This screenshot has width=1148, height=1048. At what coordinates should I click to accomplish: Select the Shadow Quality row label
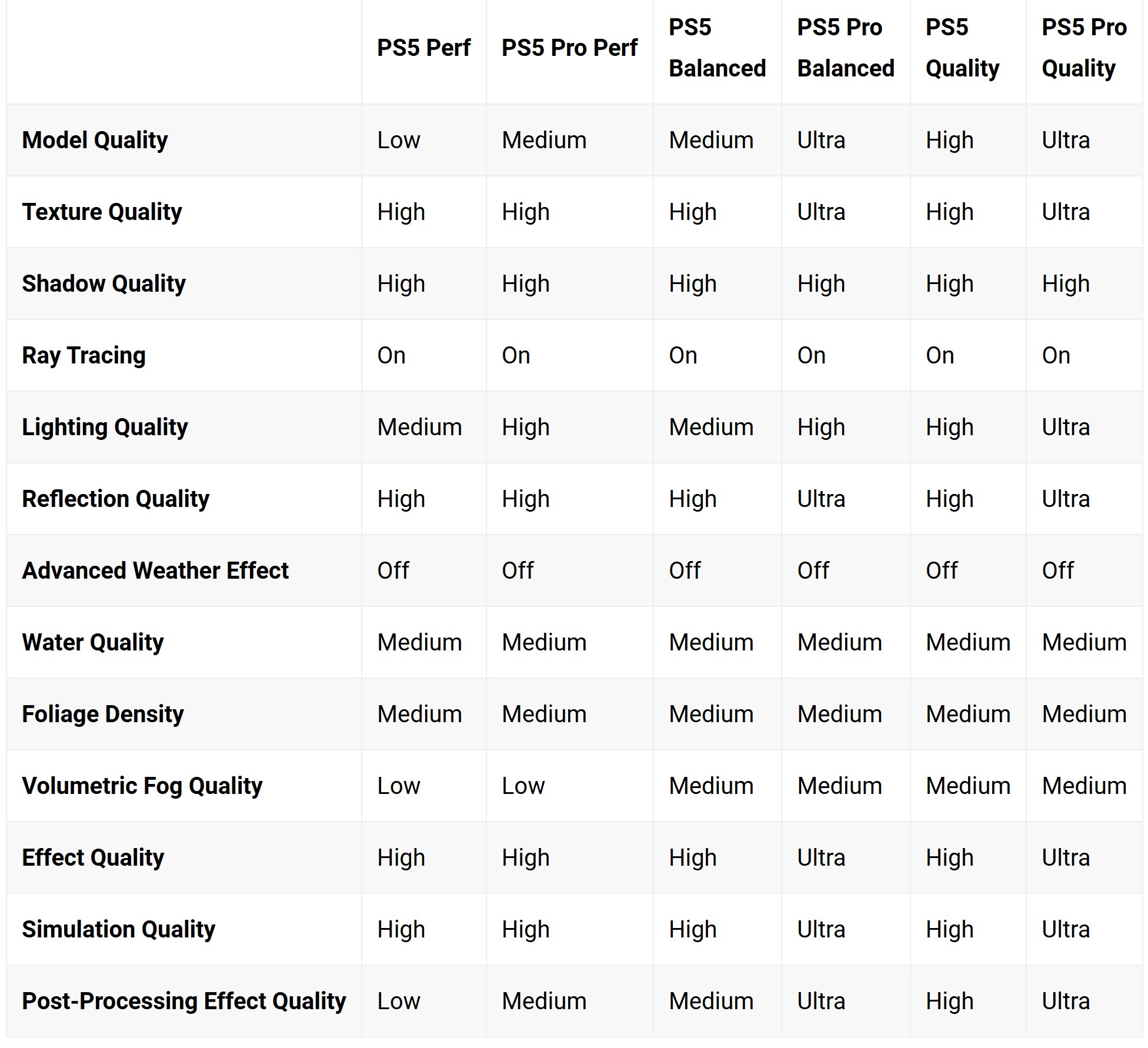104,283
